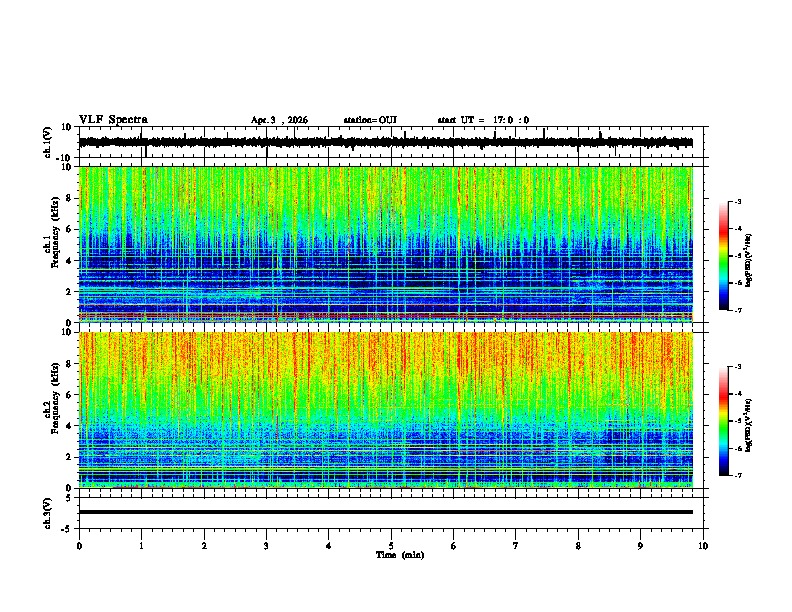Click the ch.2 spectrogram panel
The image size is (792, 612).
(386, 410)
